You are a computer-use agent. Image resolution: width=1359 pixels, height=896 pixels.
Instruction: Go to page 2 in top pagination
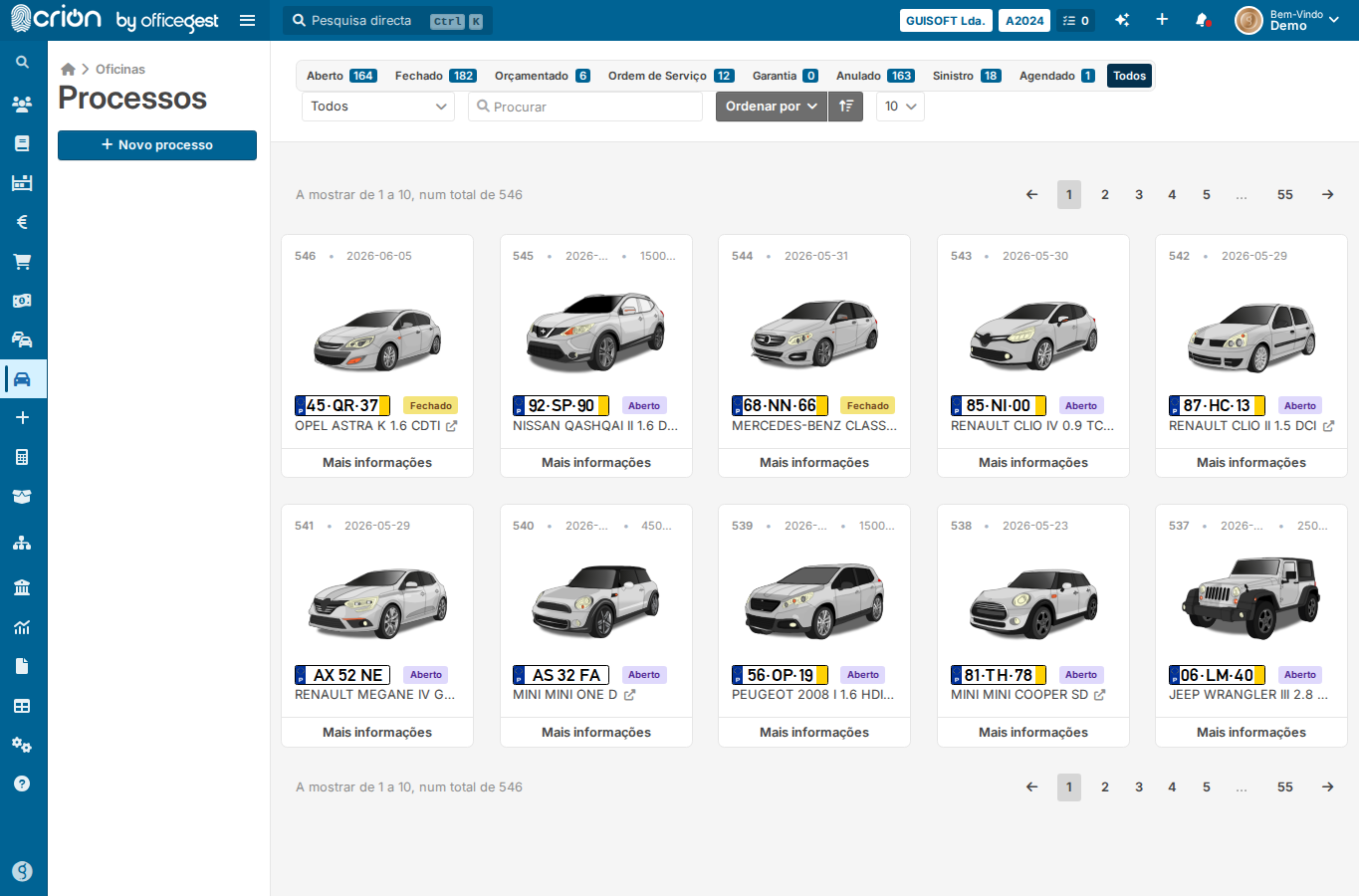pos(1105,195)
